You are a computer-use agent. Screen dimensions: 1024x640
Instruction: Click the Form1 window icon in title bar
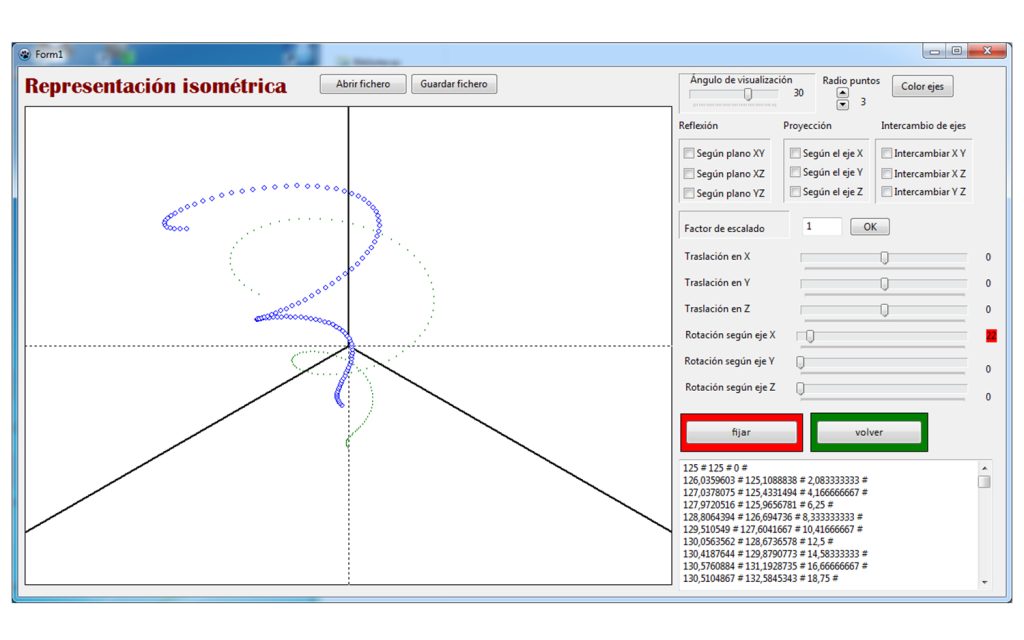click(x=25, y=53)
